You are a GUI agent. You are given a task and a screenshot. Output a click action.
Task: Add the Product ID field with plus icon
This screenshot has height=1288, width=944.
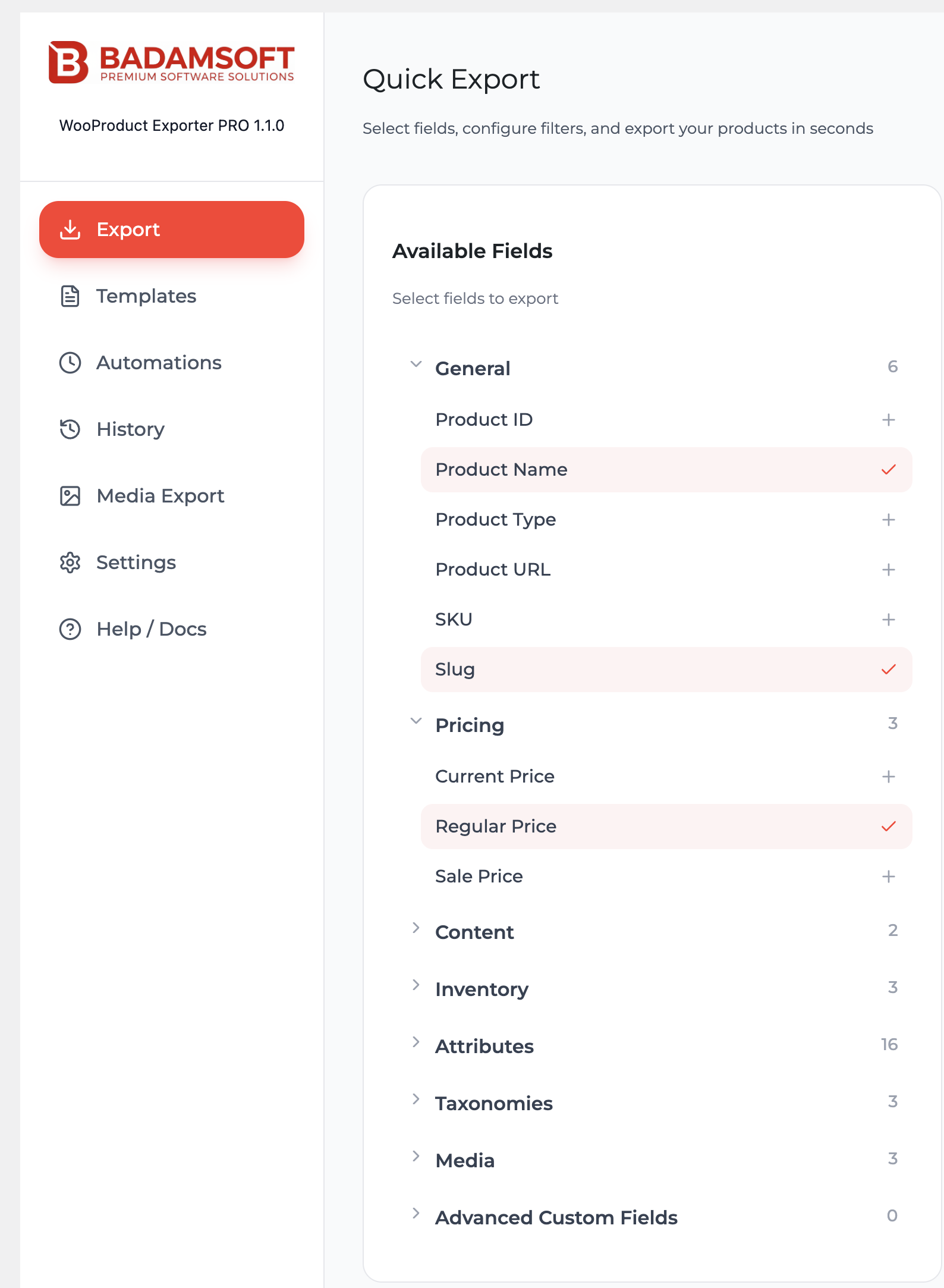[x=888, y=420]
